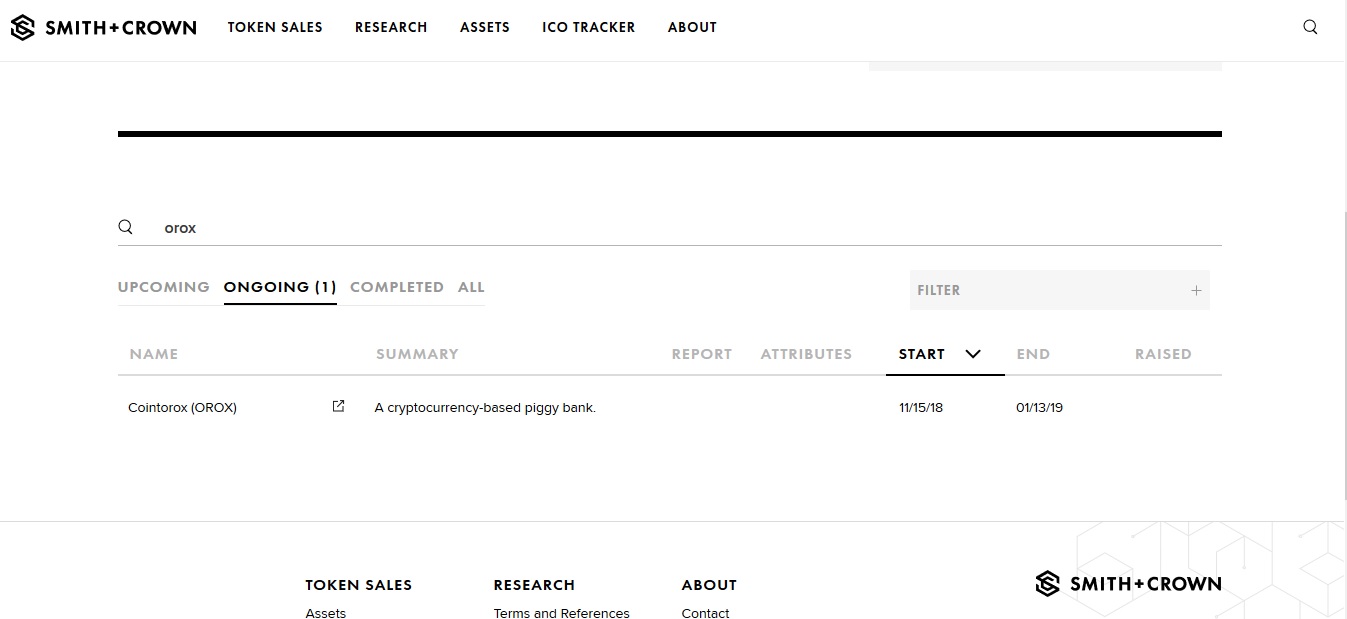This screenshot has height=619, width=1347.
Task: Sort by the Report column header
Action: point(702,354)
